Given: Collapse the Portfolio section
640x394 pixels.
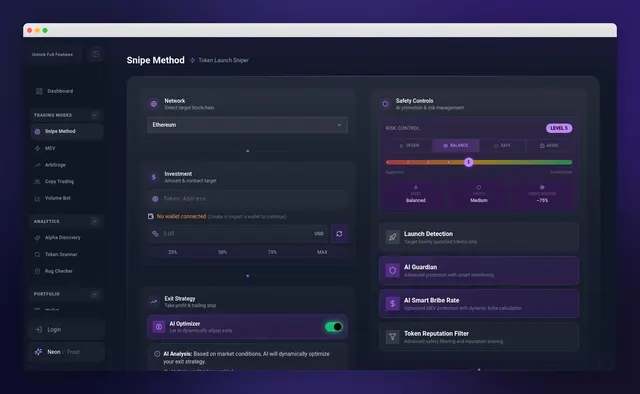Looking at the screenshot, I should 94,294.
